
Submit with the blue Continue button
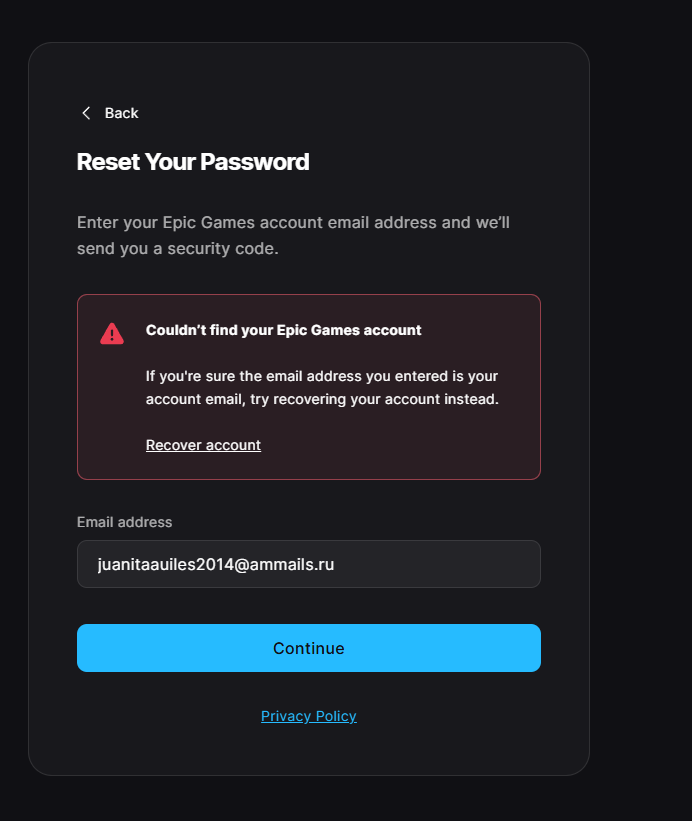point(309,648)
